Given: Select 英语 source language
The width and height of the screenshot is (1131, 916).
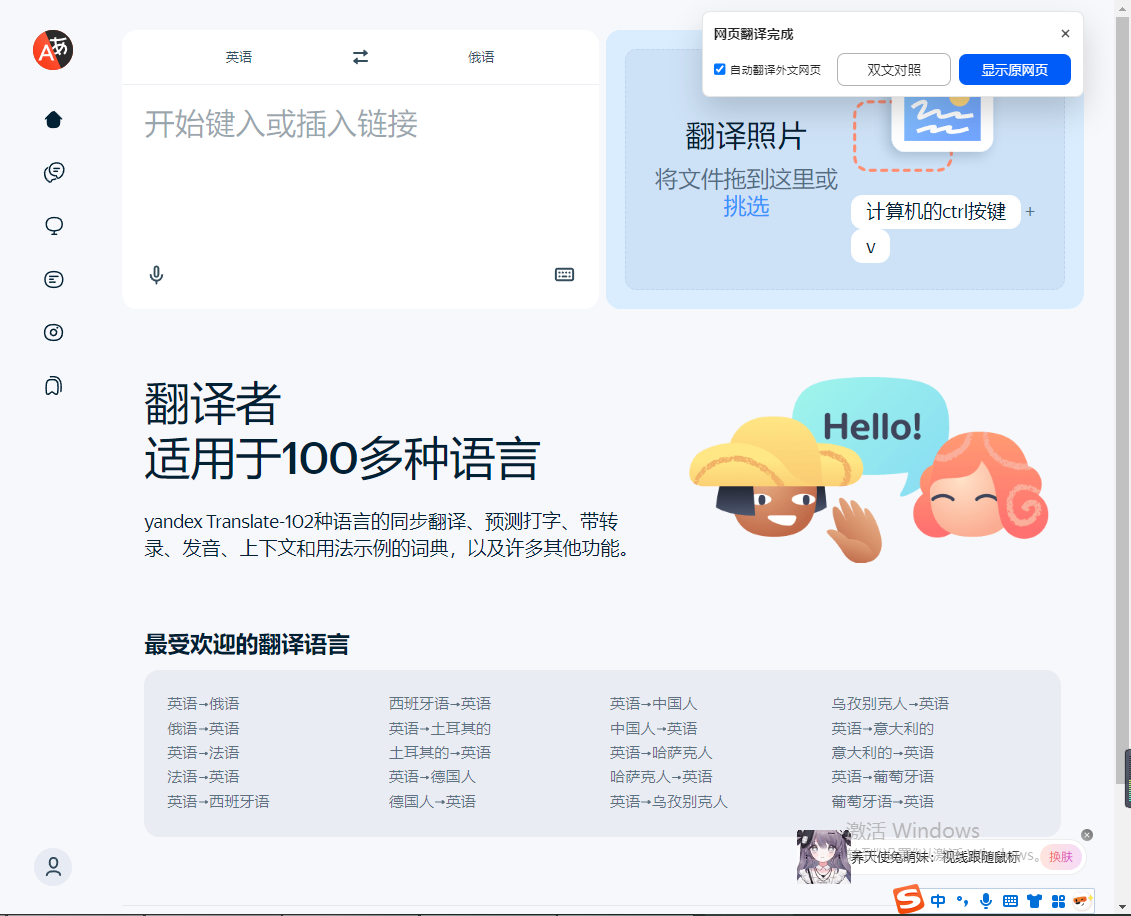Looking at the screenshot, I should [239, 57].
